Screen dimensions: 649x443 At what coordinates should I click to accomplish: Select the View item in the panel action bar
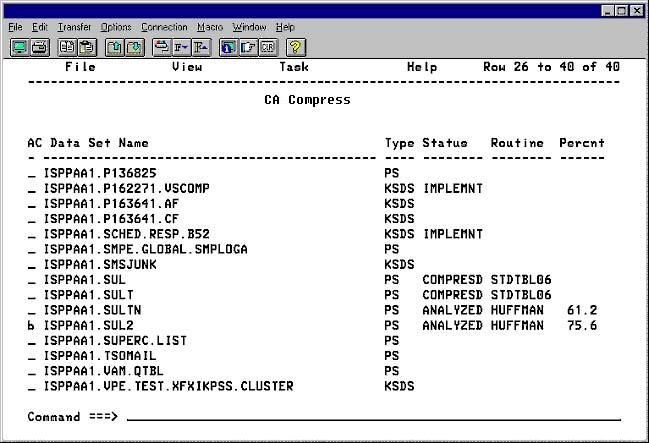click(187, 67)
